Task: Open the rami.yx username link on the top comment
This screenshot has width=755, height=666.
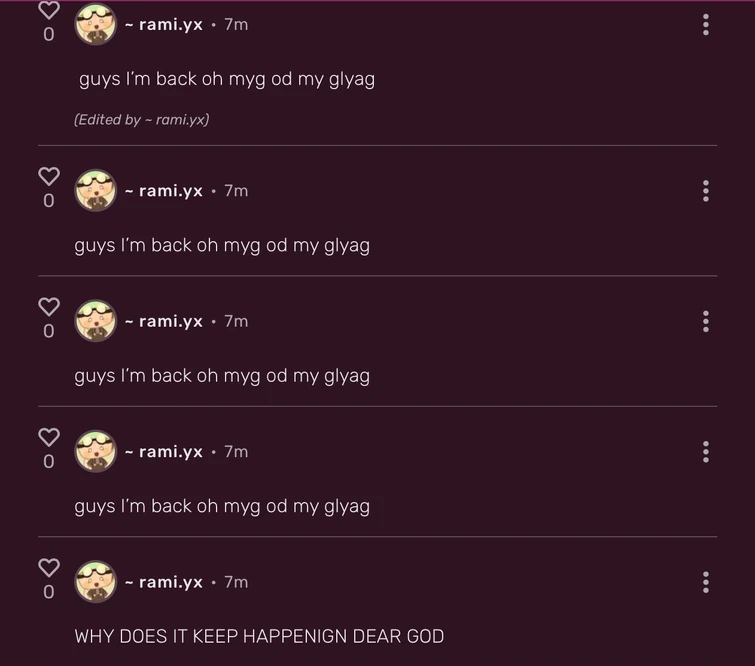Action: pos(164,25)
